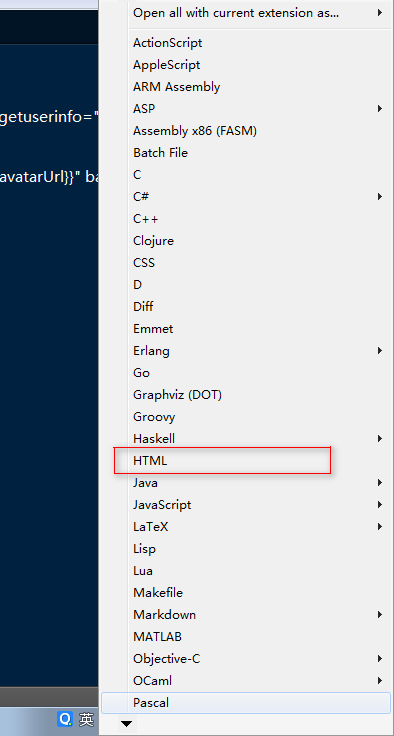Click the menu scroll-down arrow
The height and width of the screenshot is (736, 394).
point(126,724)
